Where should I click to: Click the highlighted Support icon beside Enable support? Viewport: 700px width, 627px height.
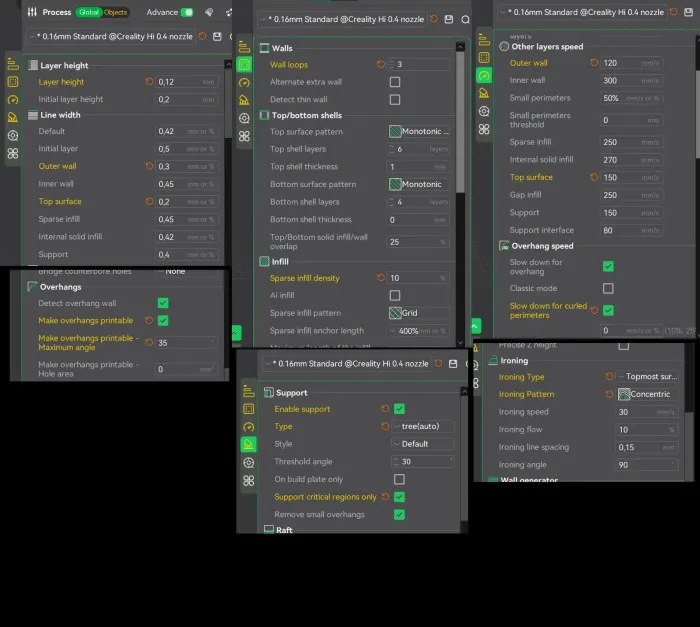click(248, 444)
